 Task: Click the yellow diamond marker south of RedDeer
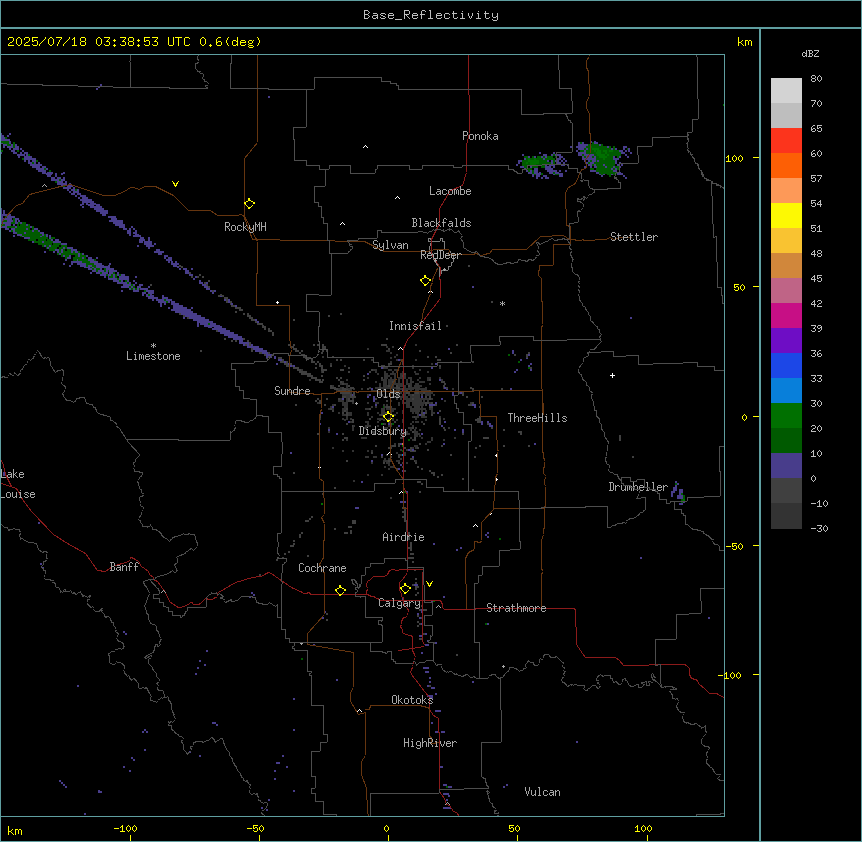pyautogui.click(x=426, y=281)
